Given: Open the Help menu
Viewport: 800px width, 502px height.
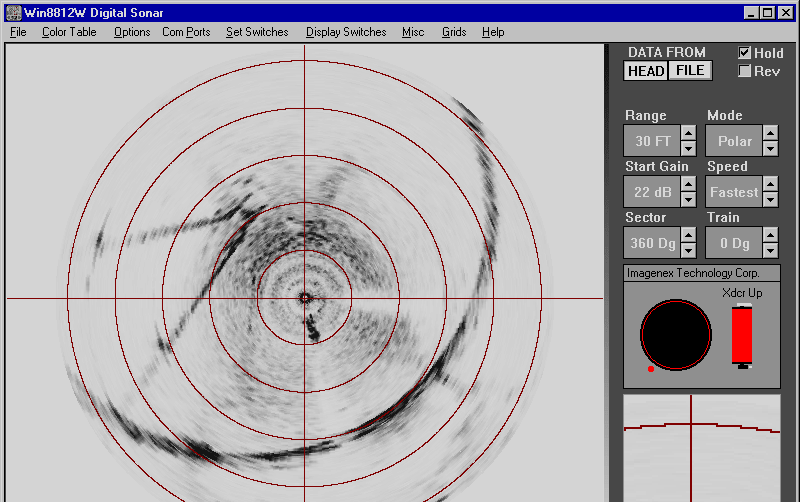Looking at the screenshot, I should 493,32.
